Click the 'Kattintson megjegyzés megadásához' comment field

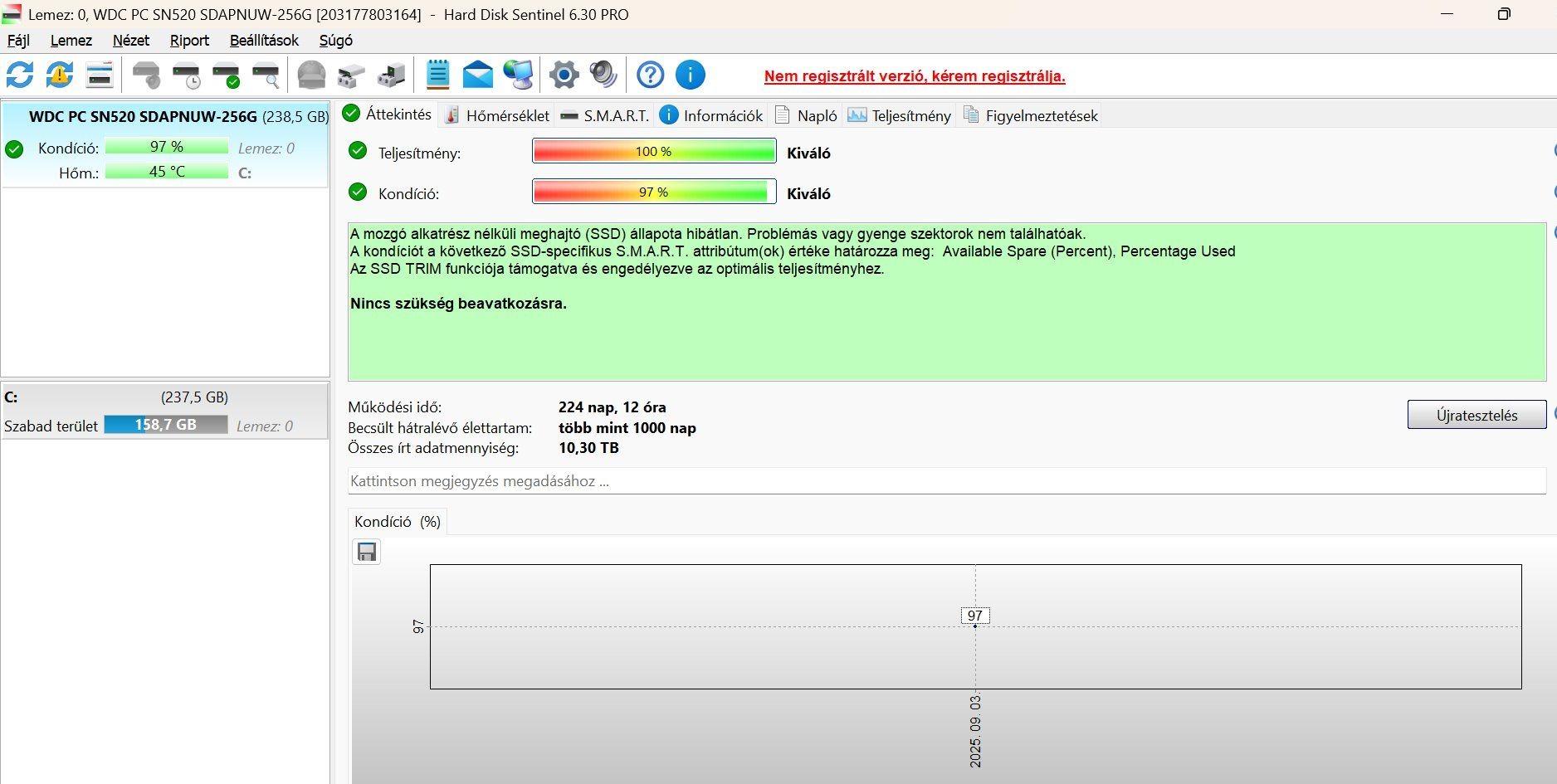pyautogui.click(x=946, y=481)
